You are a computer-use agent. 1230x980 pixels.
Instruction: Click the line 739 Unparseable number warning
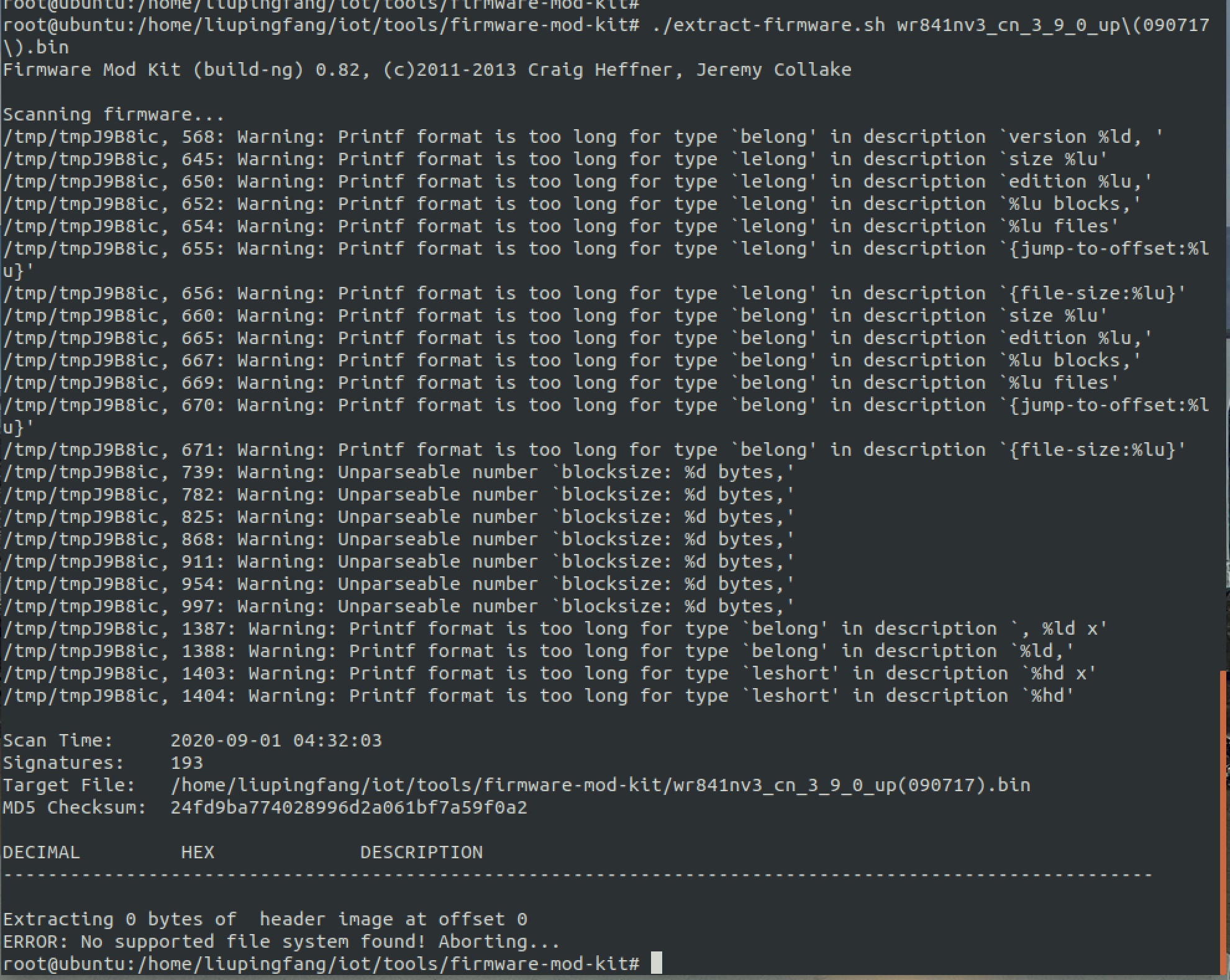click(x=398, y=472)
